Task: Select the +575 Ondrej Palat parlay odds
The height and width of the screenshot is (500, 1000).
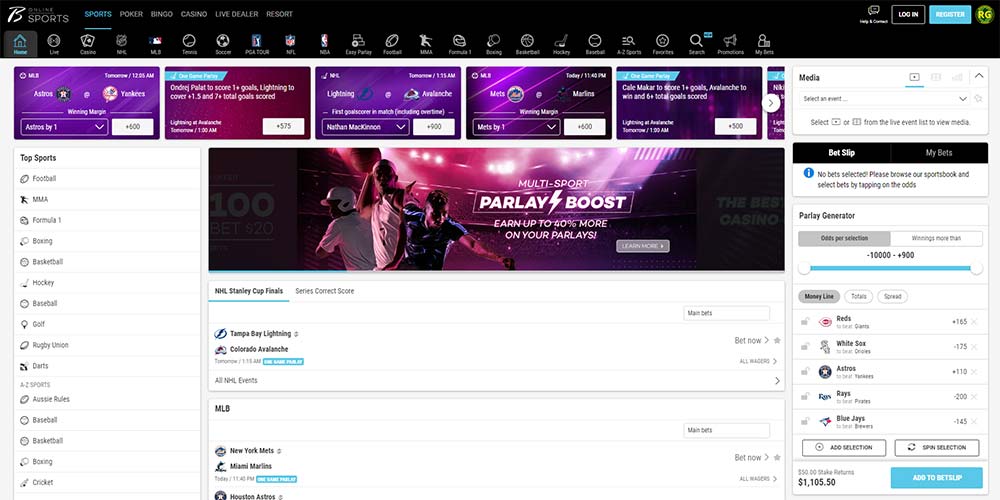Action: pyautogui.click(x=283, y=126)
